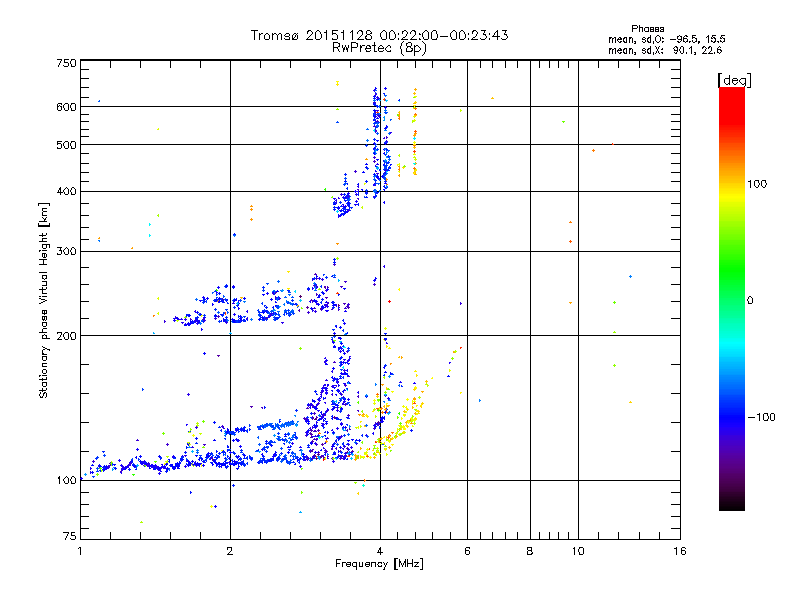Screen dimensions: 800x600
Task: Click the '500' y-axis tick label
Action: pyautogui.click(x=66, y=145)
